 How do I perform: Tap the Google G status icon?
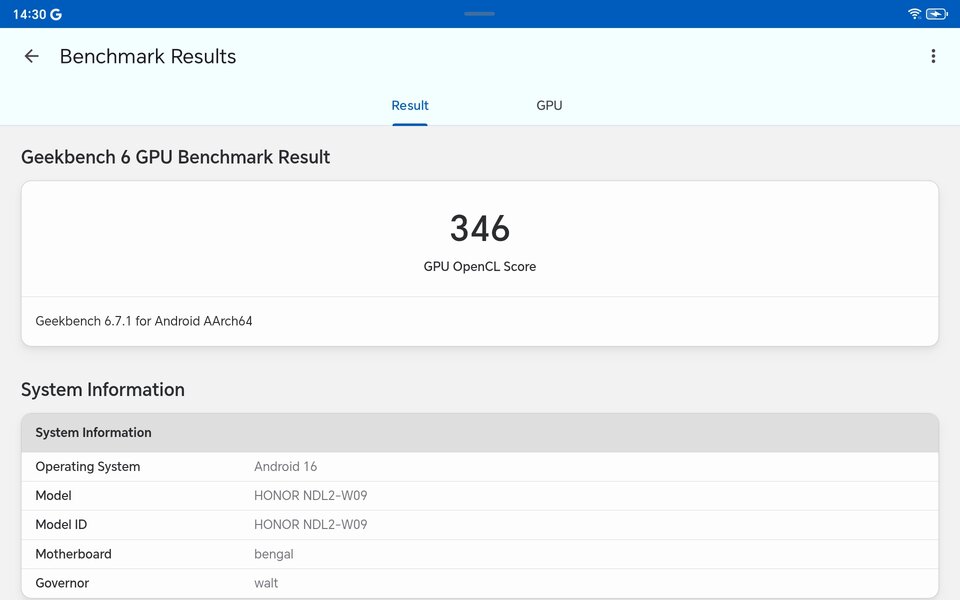56,14
